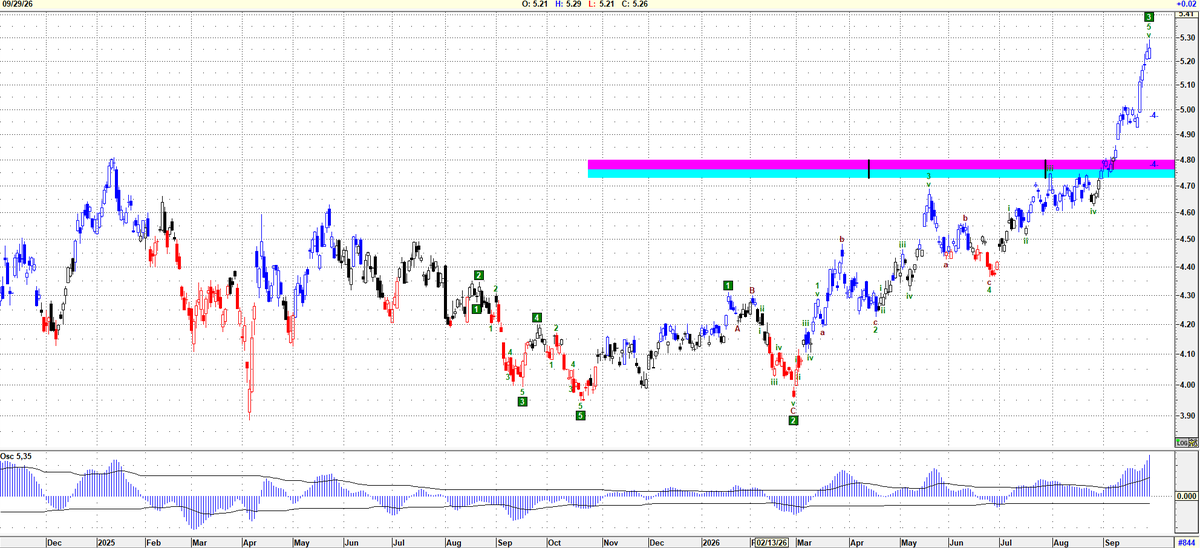Viewport: 1200px width, 548px height.
Task: Click the Osc 5,35 indicator label
Action: 17,457
